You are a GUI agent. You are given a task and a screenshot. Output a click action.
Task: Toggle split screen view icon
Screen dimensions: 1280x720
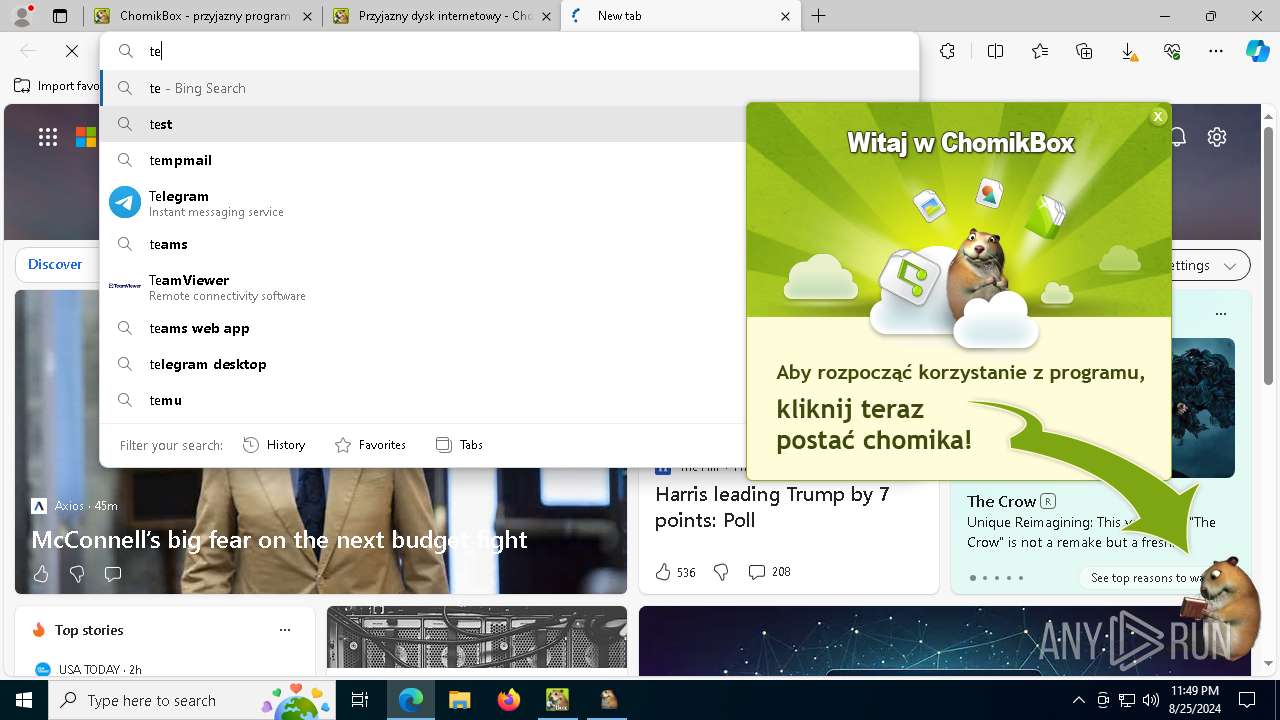(x=995, y=51)
